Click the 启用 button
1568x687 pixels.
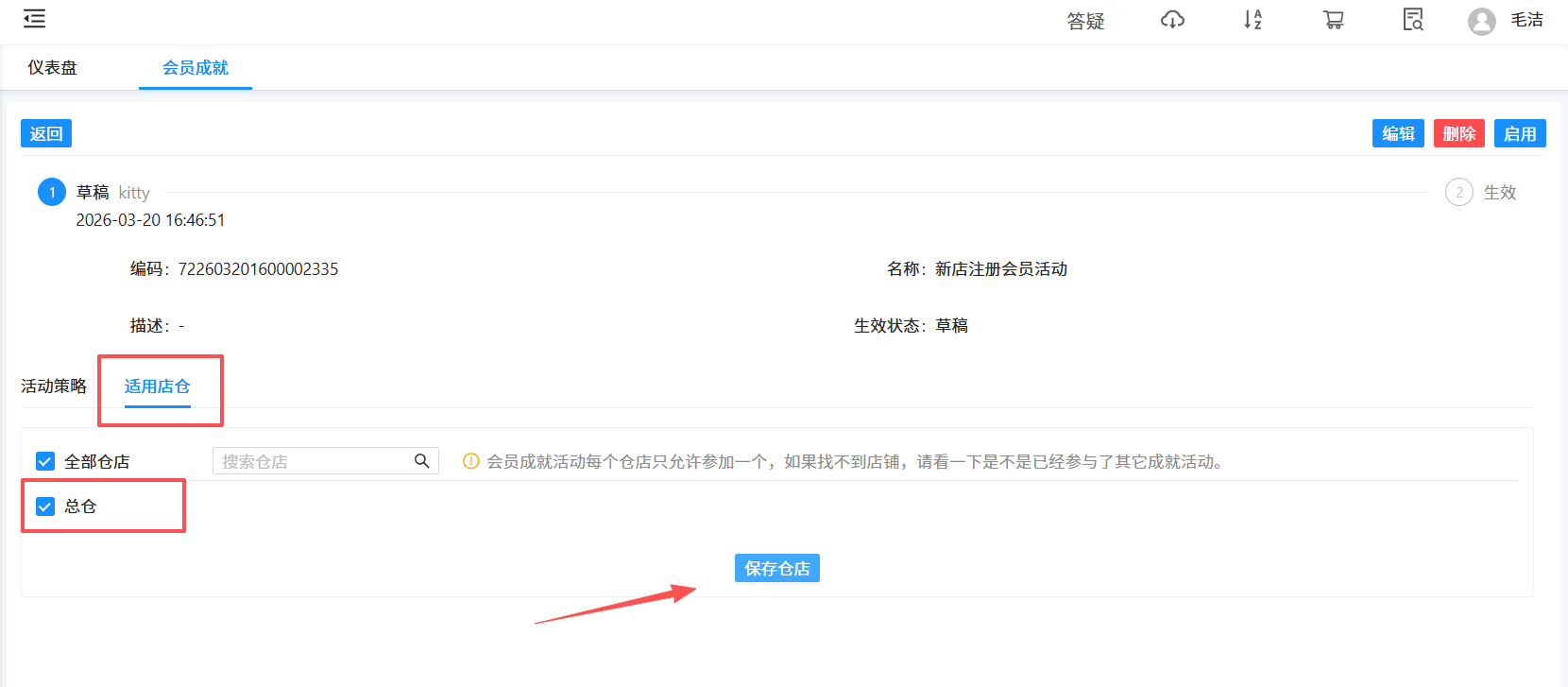point(1519,133)
